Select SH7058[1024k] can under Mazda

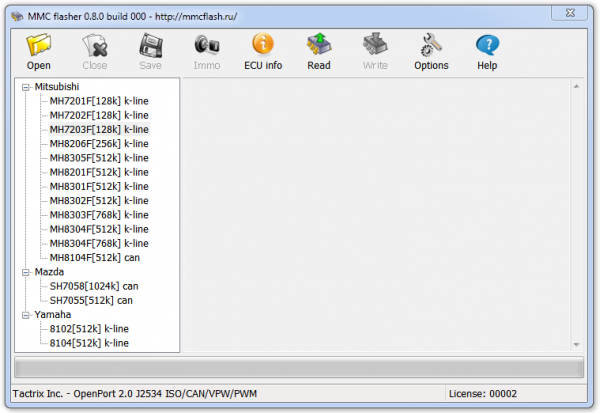[x=94, y=286]
